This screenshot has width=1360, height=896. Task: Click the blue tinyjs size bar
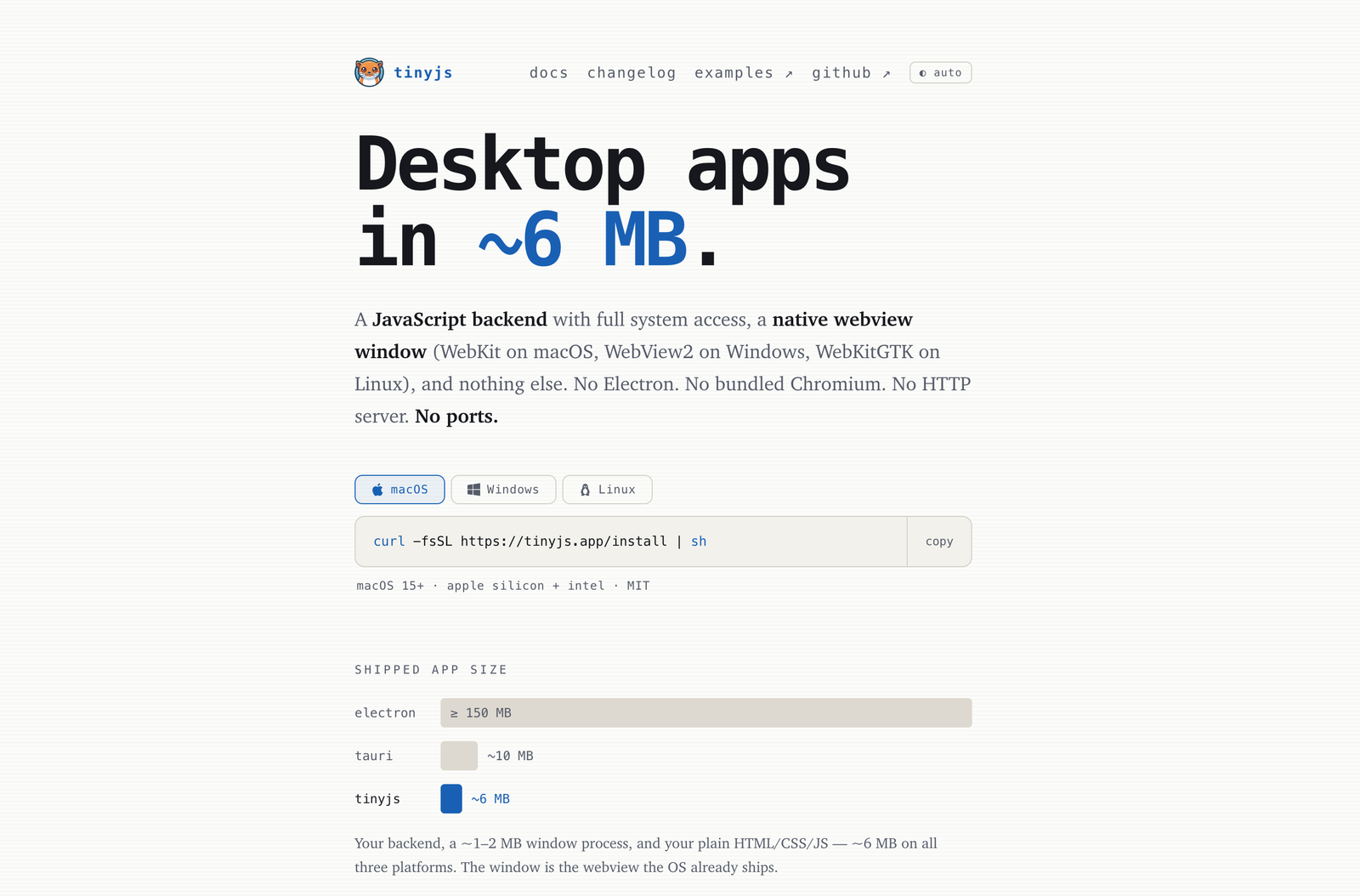(x=451, y=799)
